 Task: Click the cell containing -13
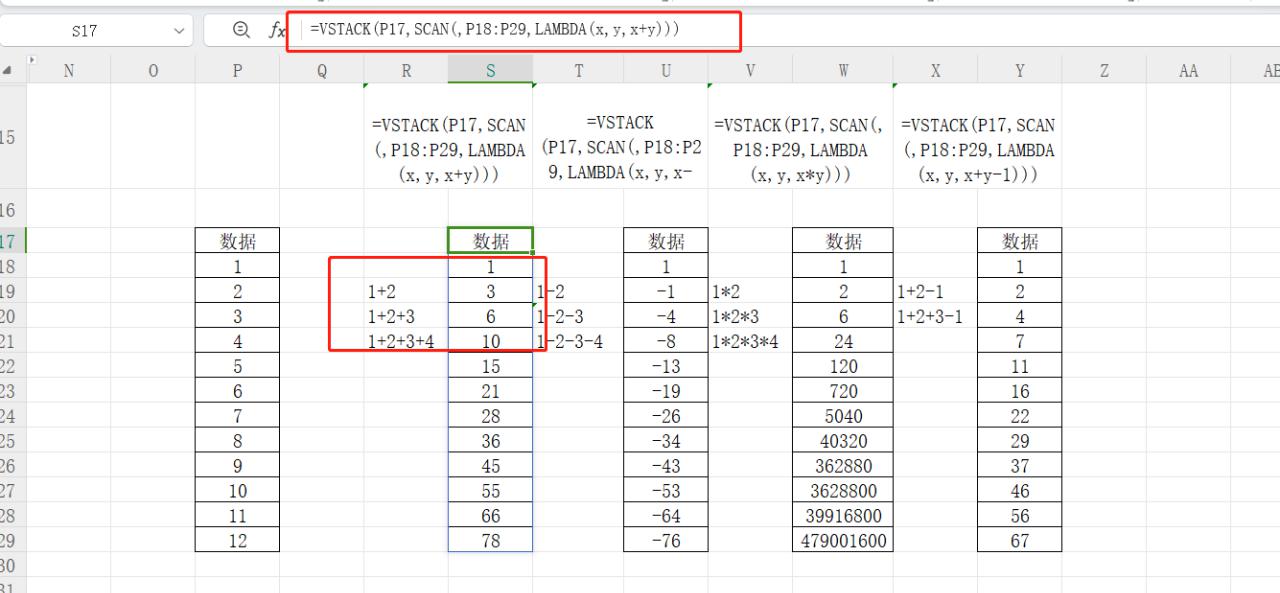[x=666, y=366]
